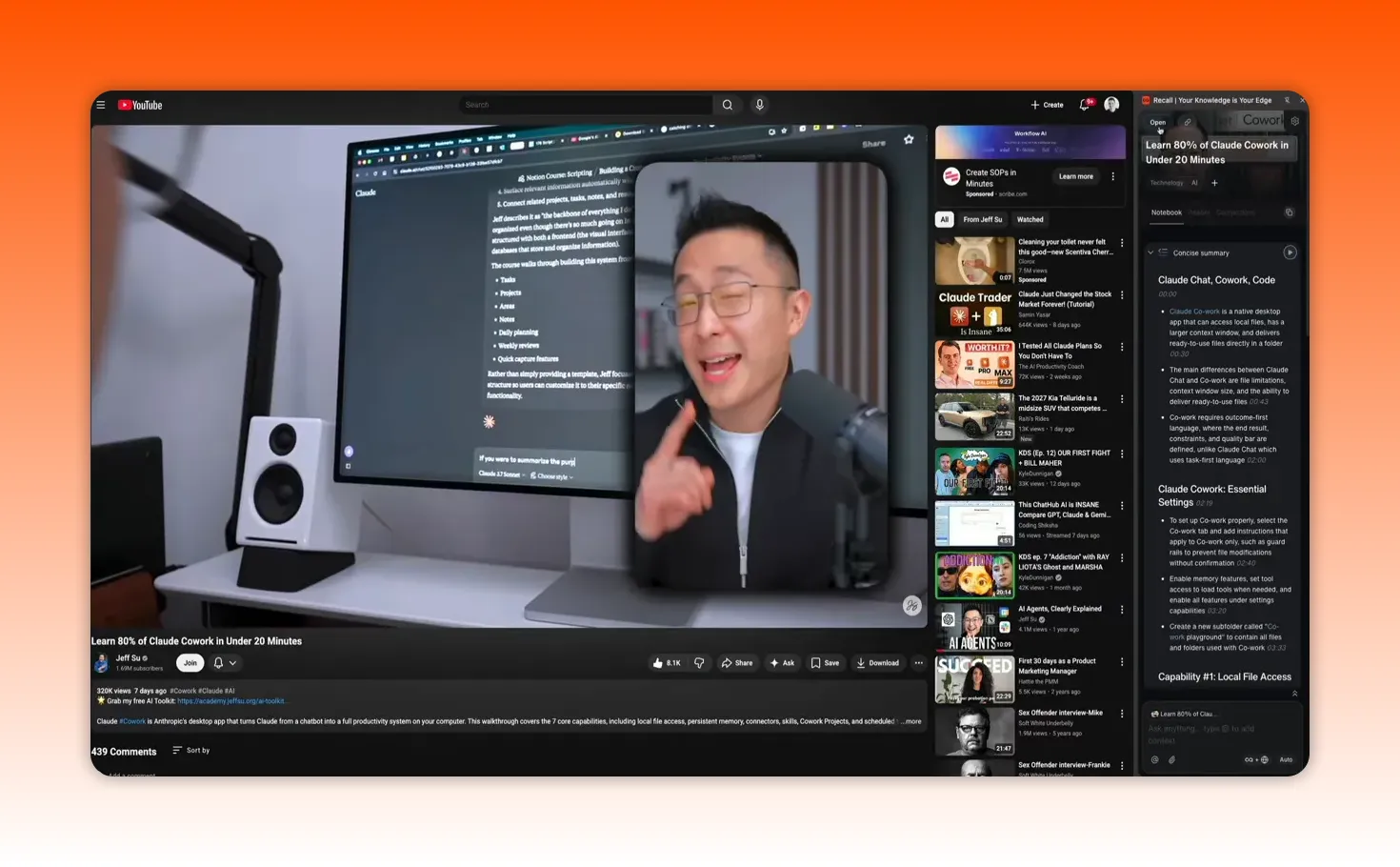Select the Watched filter chip

pos(1030,219)
